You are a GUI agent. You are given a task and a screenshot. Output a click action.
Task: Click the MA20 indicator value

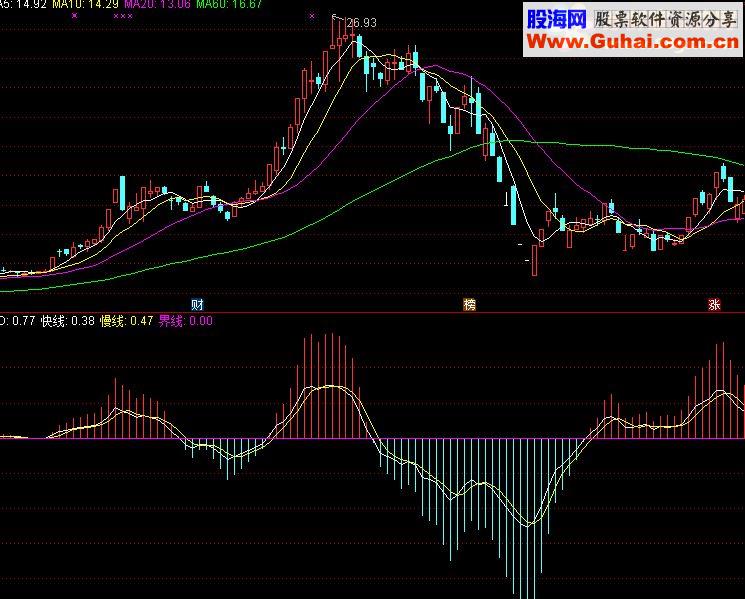(x=157, y=4)
